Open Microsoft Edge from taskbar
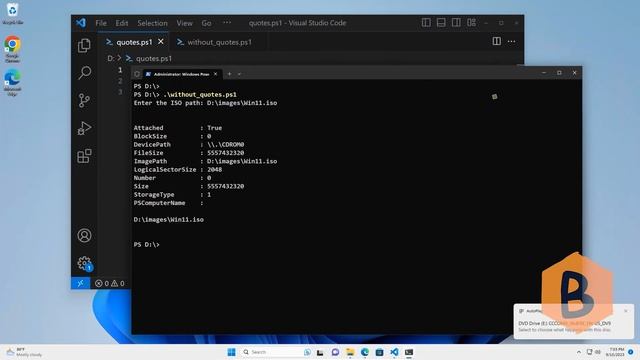640x360 pixels. tap(365, 352)
